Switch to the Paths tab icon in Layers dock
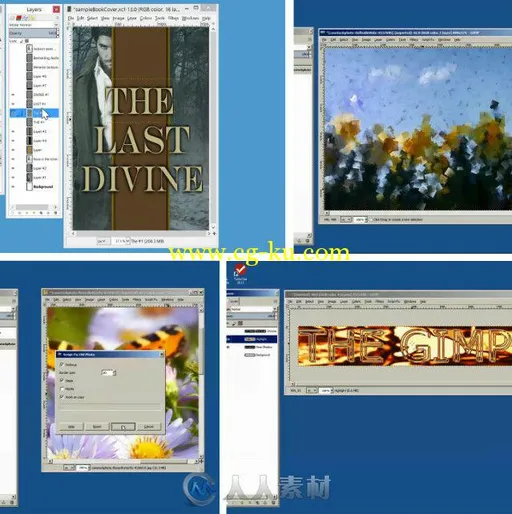The width and height of the screenshot is (512, 514). (x=26, y=18)
